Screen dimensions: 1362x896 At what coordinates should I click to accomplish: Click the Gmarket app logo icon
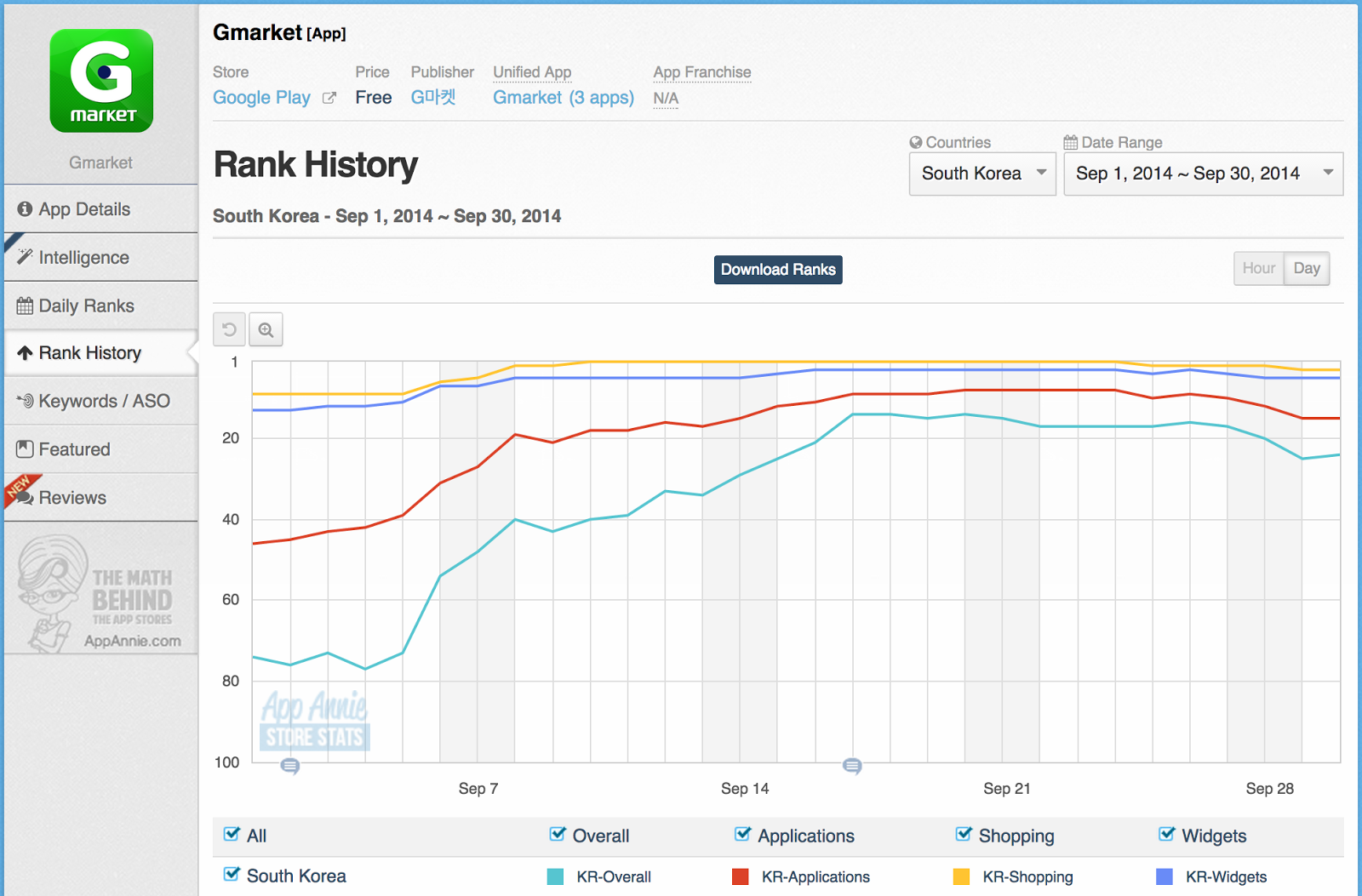click(101, 81)
